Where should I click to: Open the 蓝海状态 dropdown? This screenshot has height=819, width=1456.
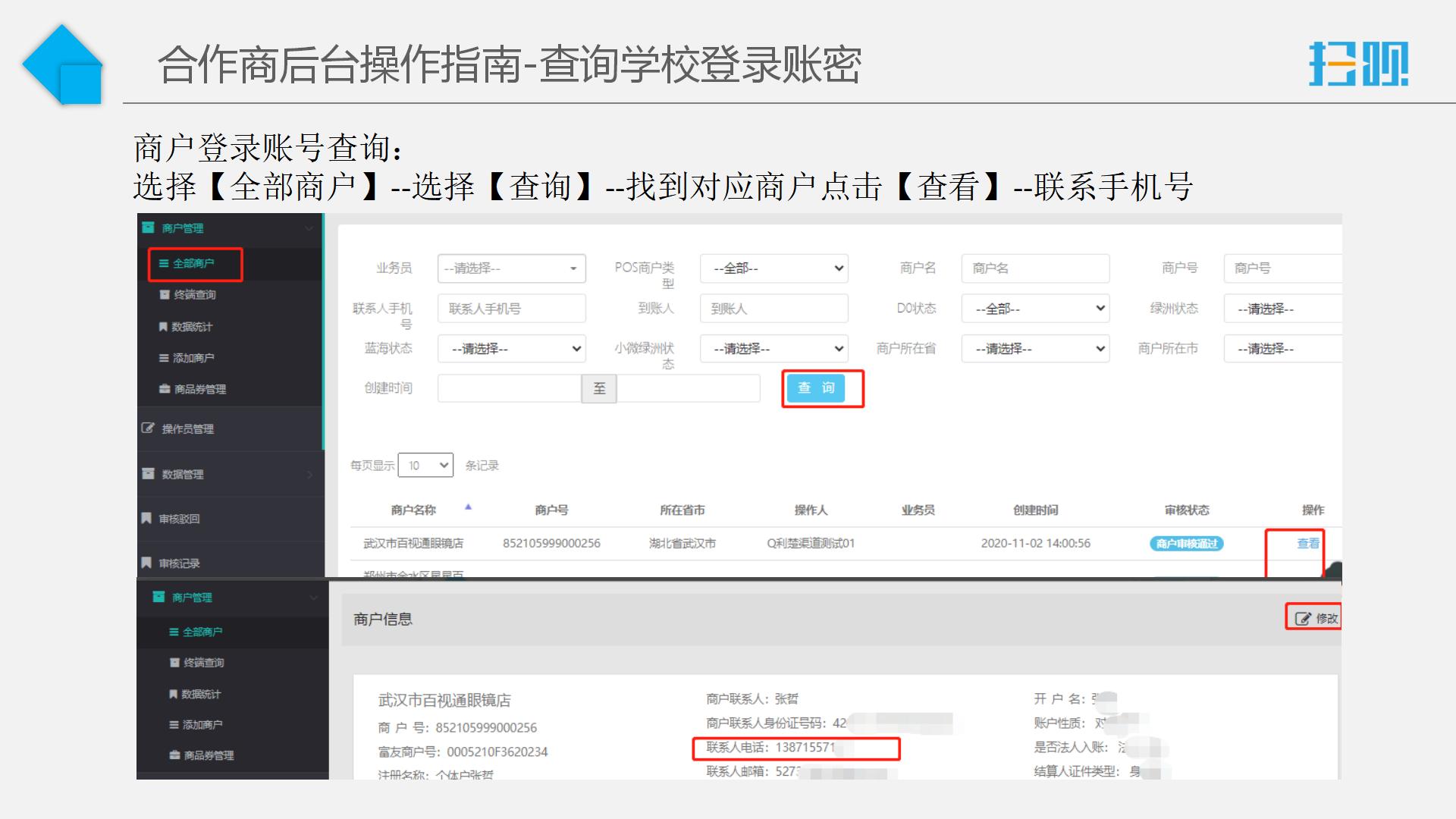pos(512,349)
